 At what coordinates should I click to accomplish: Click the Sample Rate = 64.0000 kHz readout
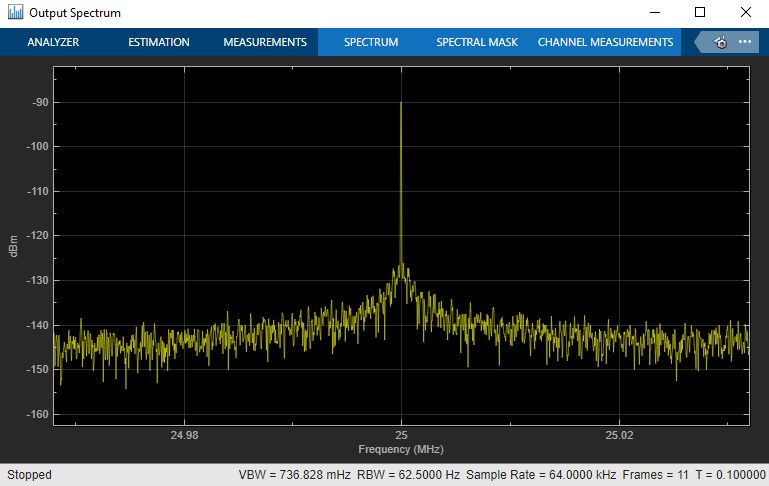[541, 475]
